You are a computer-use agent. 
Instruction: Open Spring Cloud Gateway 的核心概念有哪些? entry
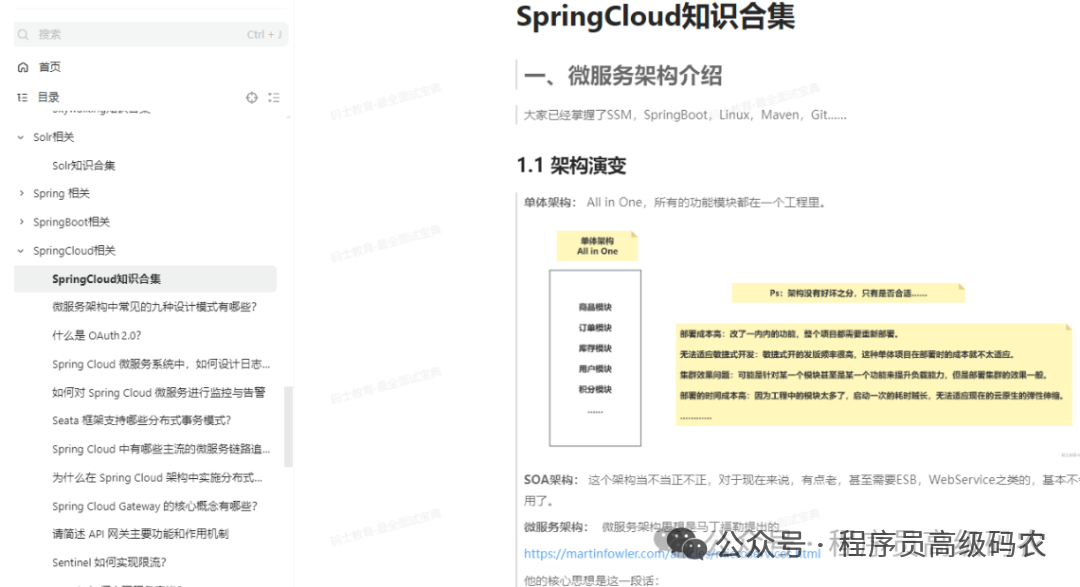(x=154, y=506)
